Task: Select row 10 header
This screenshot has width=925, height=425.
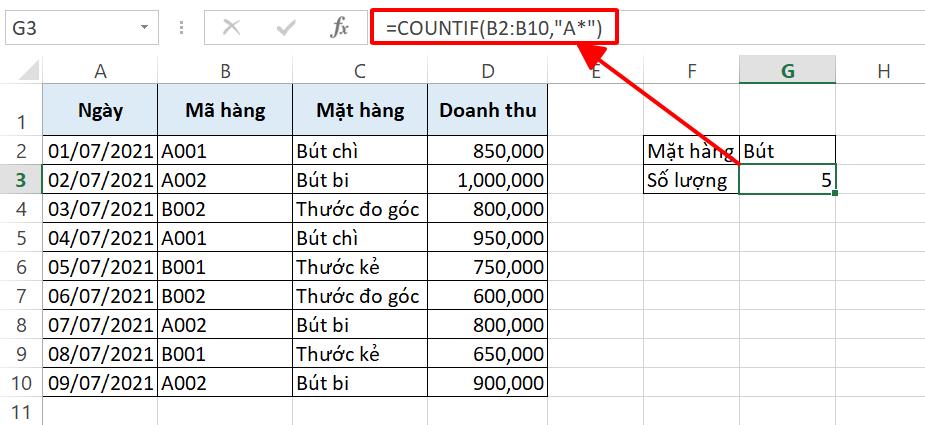Action: tap(21, 382)
